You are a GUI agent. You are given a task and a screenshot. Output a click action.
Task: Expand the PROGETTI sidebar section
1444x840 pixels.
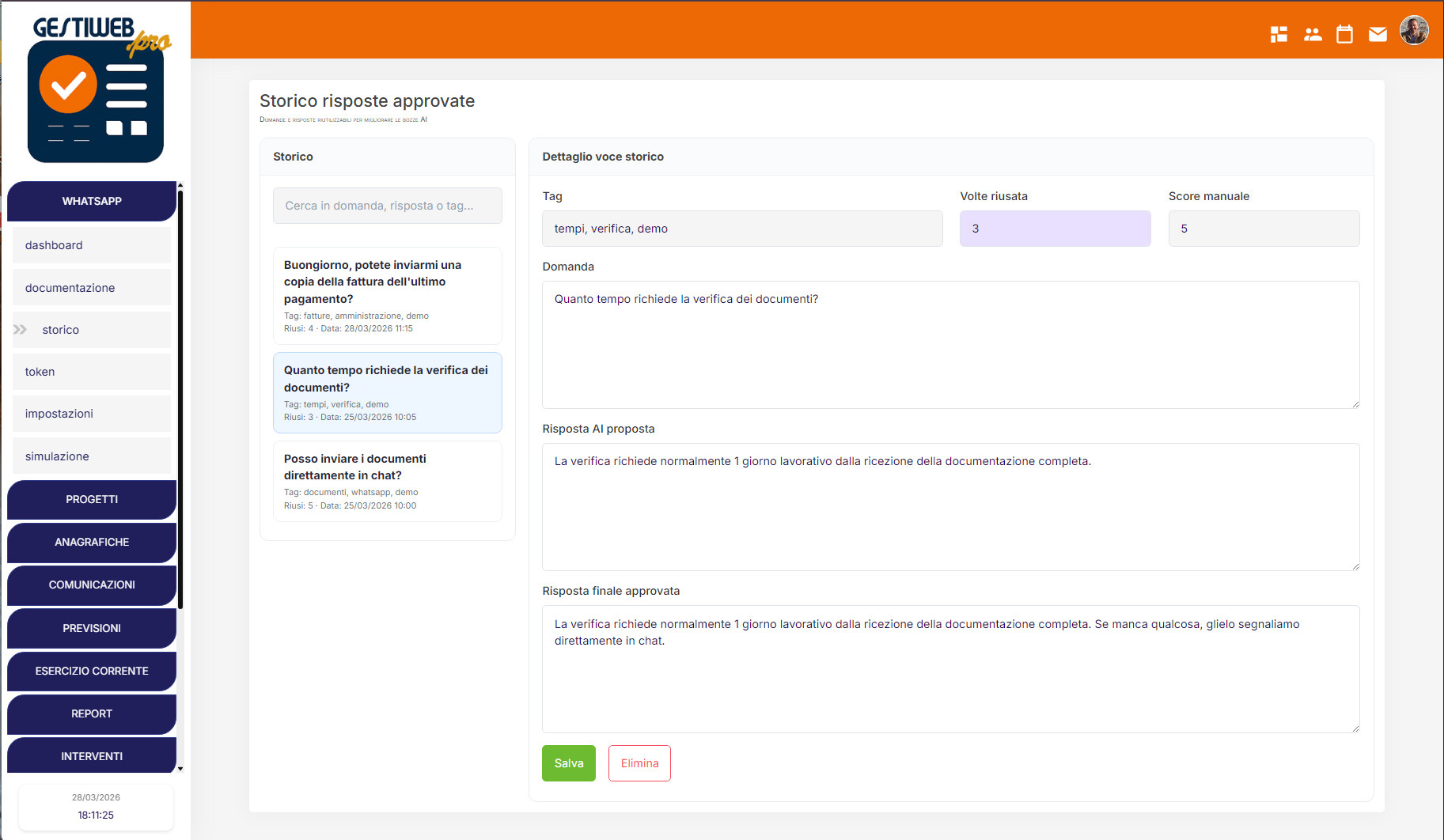[x=92, y=499]
